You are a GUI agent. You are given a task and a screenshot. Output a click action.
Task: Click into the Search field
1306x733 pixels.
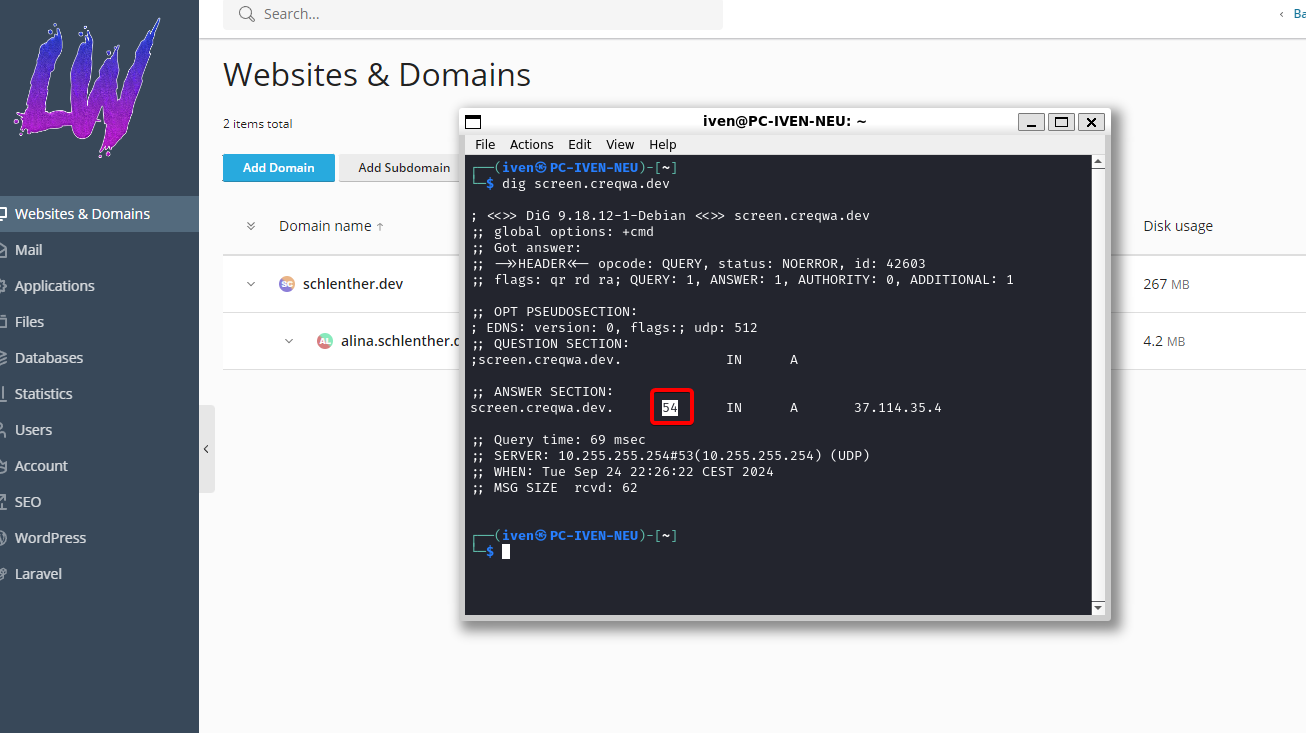[x=480, y=14]
